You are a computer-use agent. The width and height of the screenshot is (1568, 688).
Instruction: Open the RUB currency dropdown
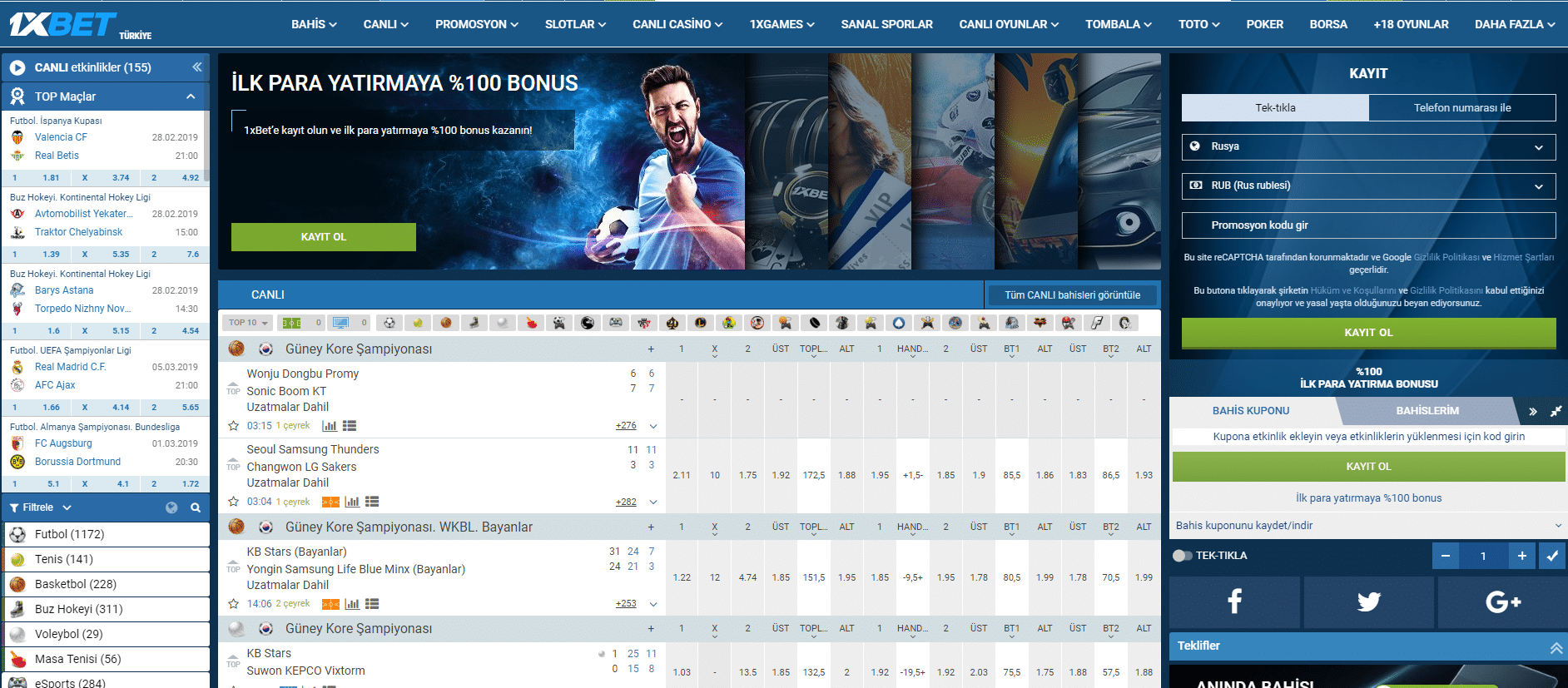[x=1368, y=186]
